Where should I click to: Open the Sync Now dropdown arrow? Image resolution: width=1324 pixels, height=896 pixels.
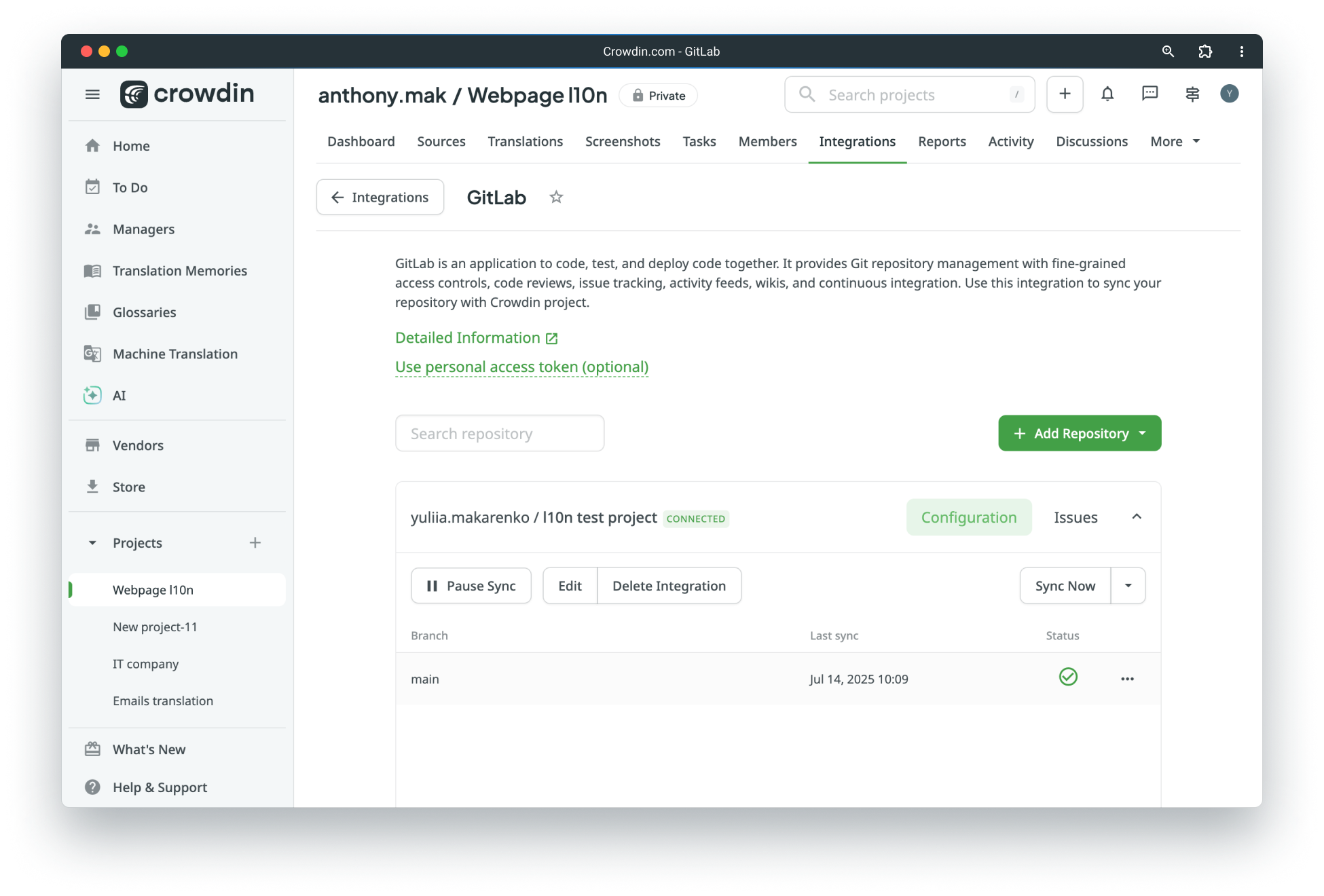point(1128,586)
